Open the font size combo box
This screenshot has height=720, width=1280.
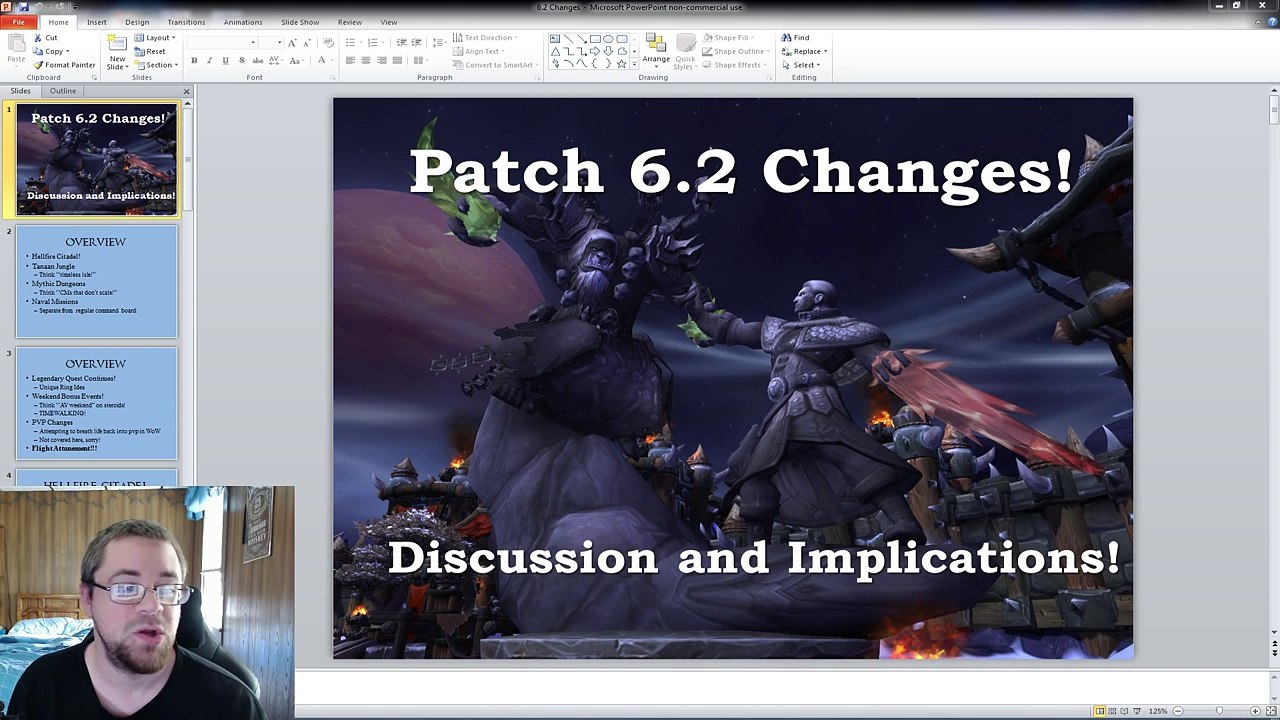coord(270,43)
